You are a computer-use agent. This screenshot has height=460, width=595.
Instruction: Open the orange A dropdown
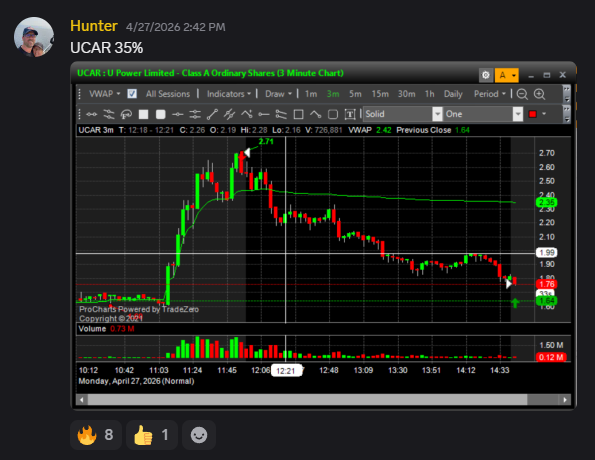[507, 75]
